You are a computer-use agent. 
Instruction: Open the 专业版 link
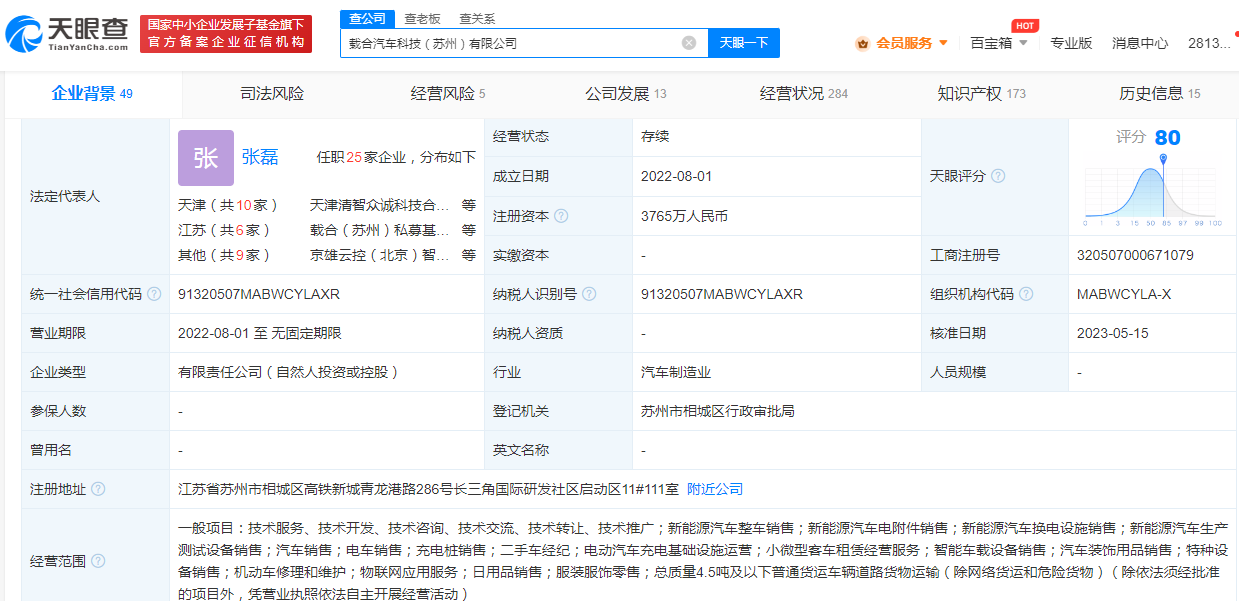point(1071,43)
